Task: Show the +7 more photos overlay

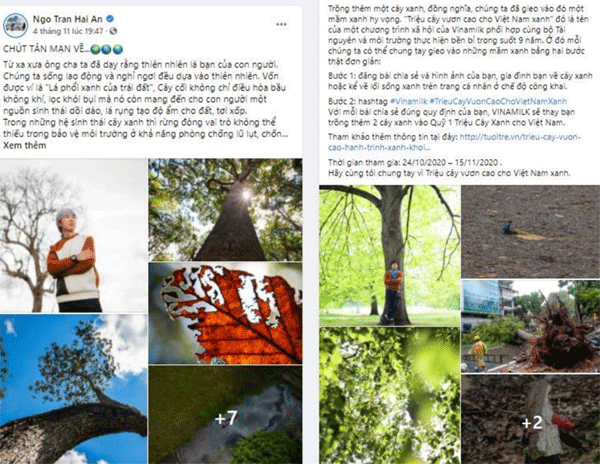Action: pyautogui.click(x=225, y=415)
